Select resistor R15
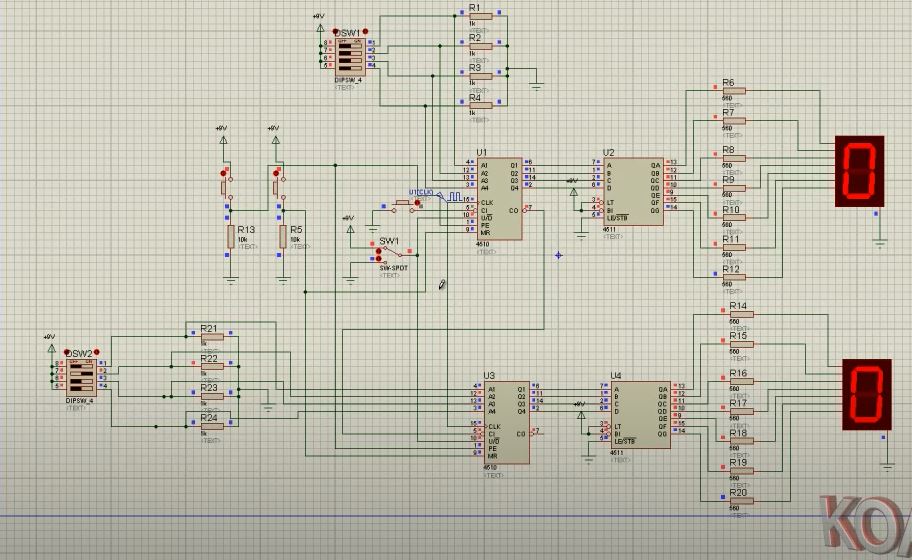 point(742,344)
